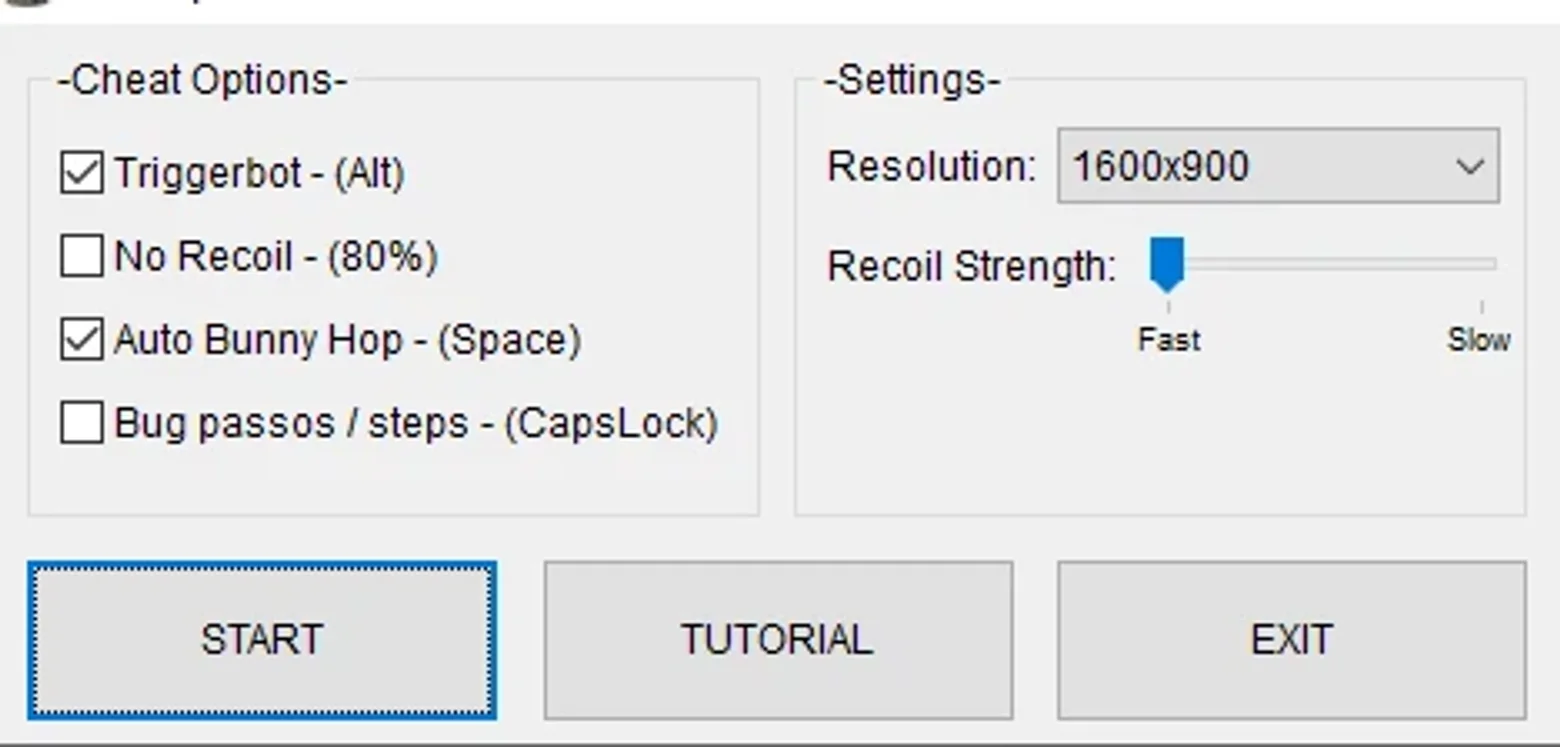
Task: Select the Fast tick label under the slider
Action: pyautogui.click(x=1169, y=340)
